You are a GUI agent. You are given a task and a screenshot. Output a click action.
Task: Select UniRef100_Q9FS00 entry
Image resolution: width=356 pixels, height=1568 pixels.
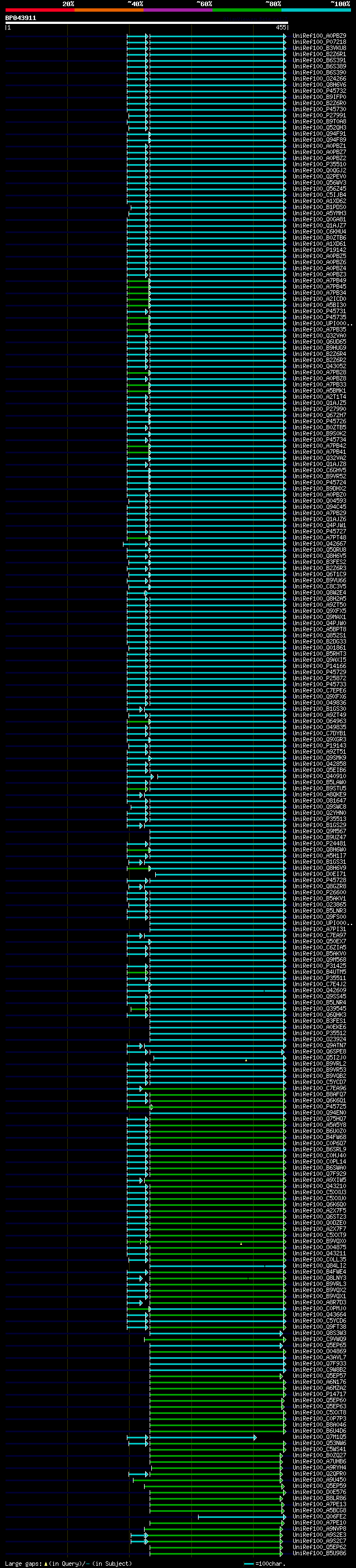[319, 917]
